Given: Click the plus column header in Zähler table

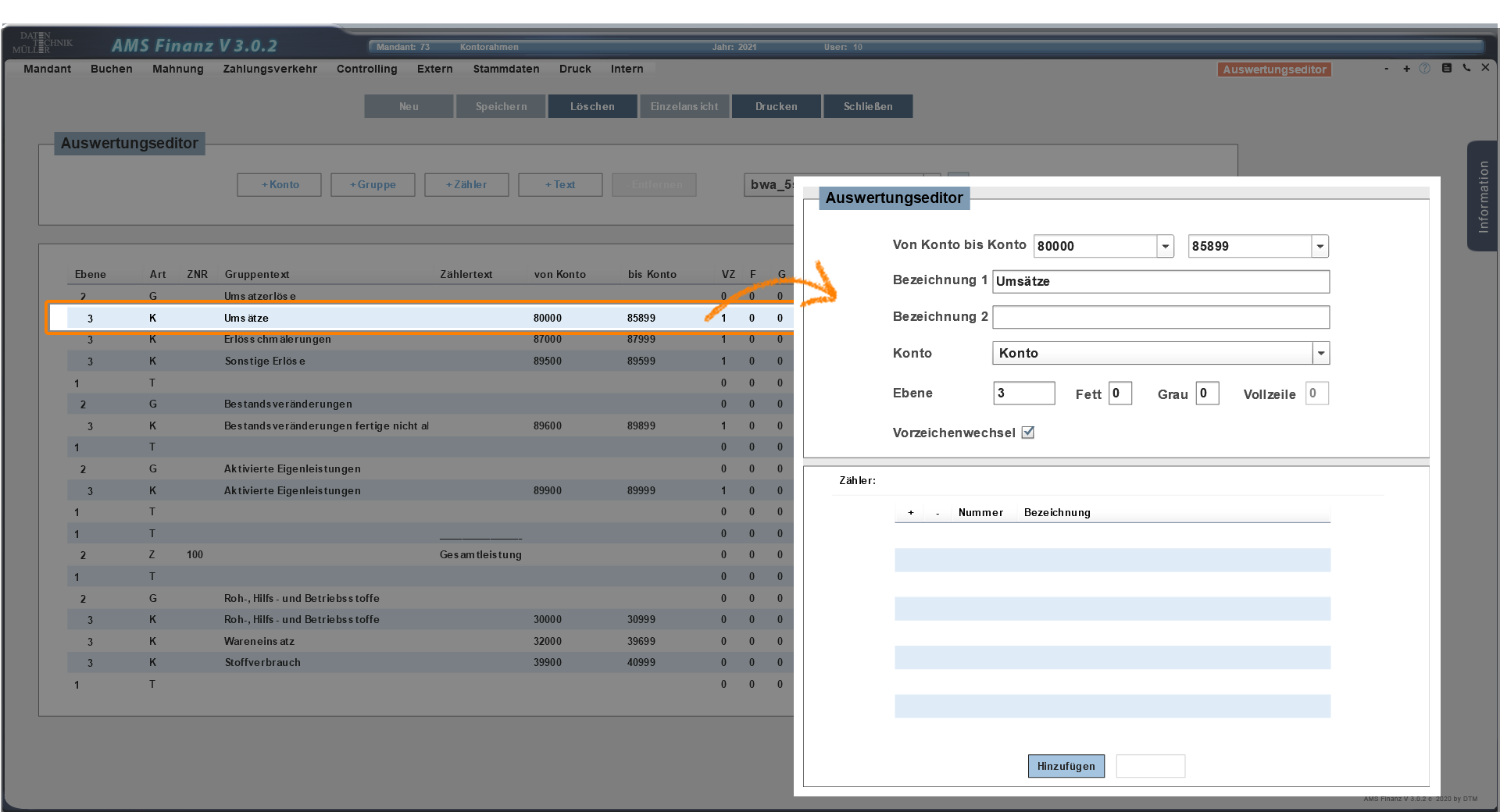Looking at the screenshot, I should (x=910, y=513).
